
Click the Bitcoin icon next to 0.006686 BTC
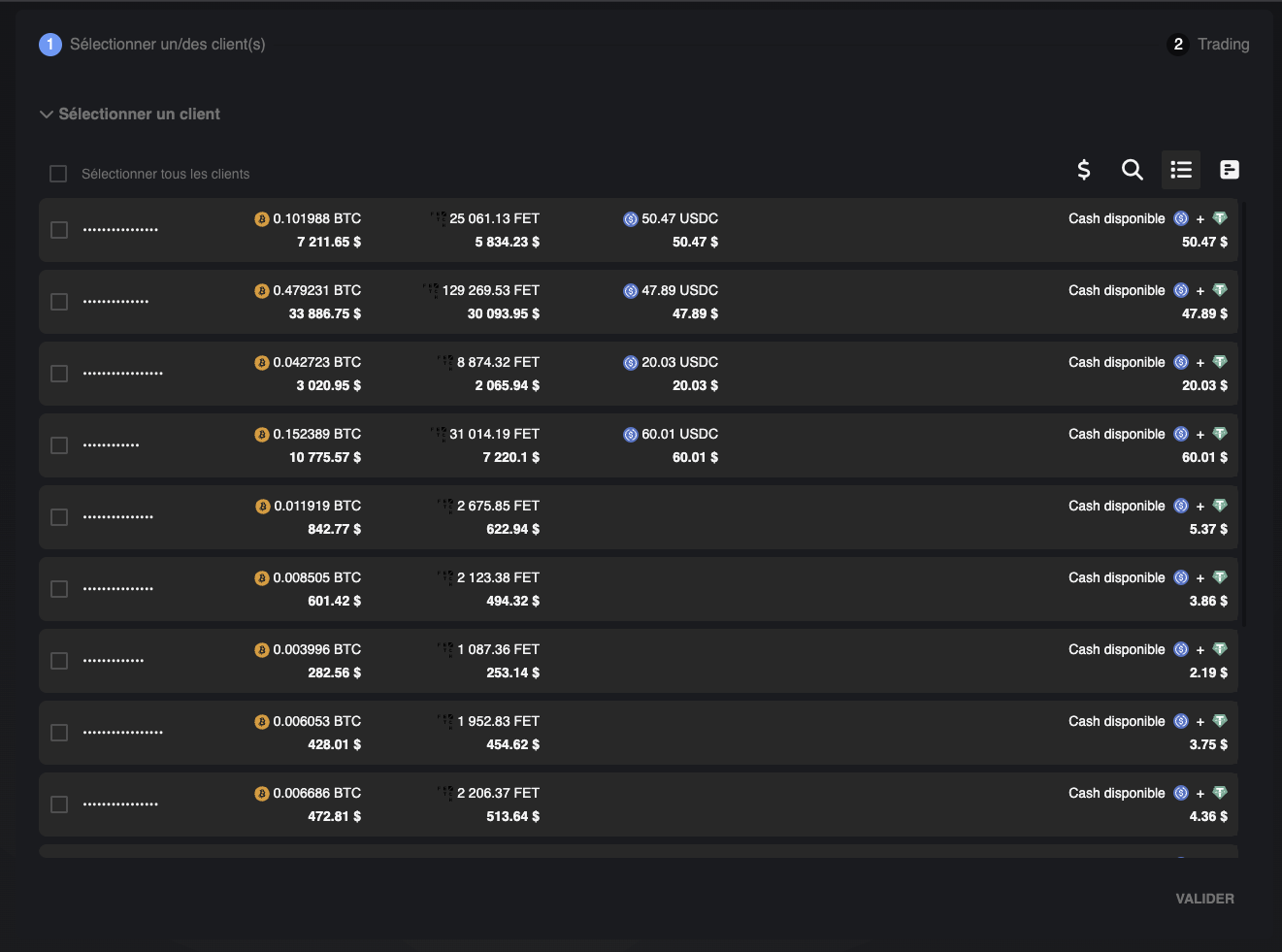261,793
